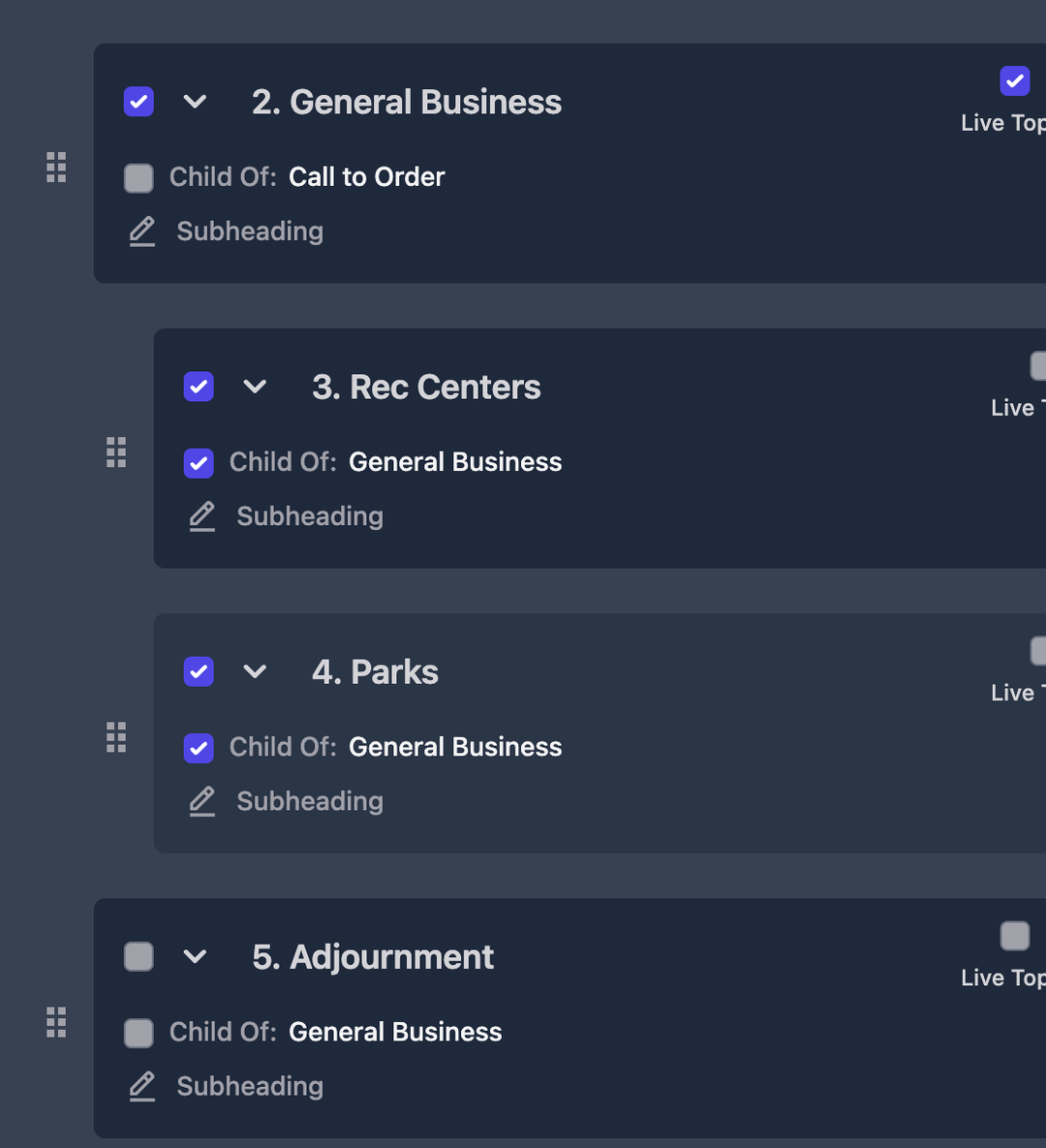Uncheck the 2. General Business item checkbox
This screenshot has height=1148, width=1046.
(x=138, y=102)
